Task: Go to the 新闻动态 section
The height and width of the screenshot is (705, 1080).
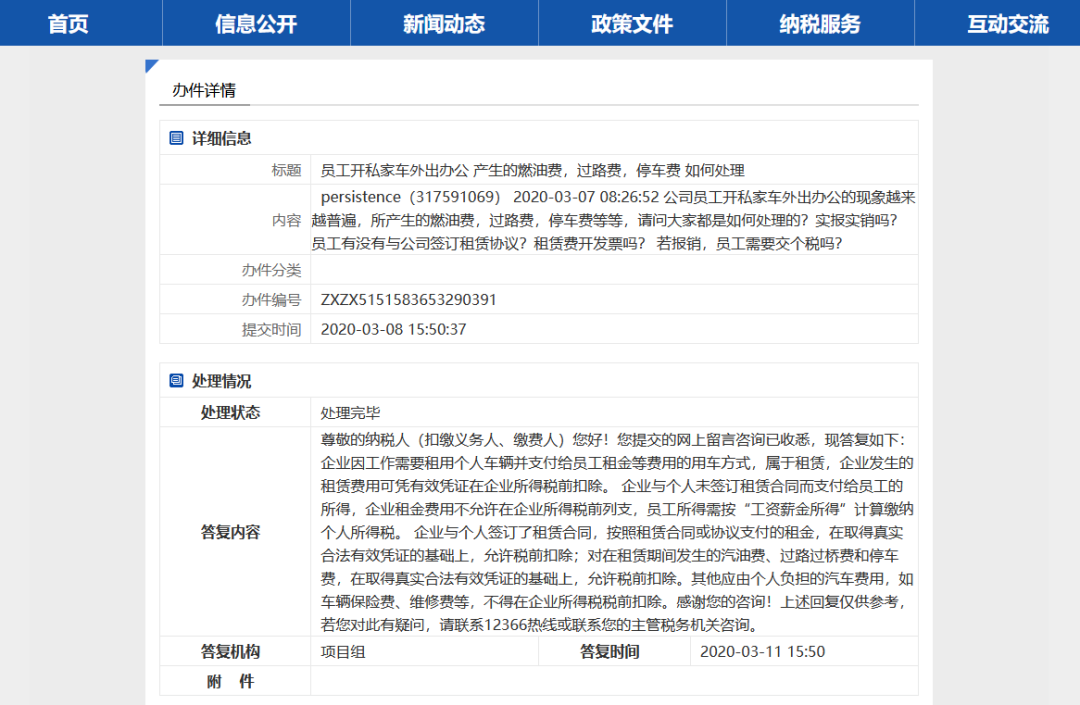Action: click(x=444, y=24)
